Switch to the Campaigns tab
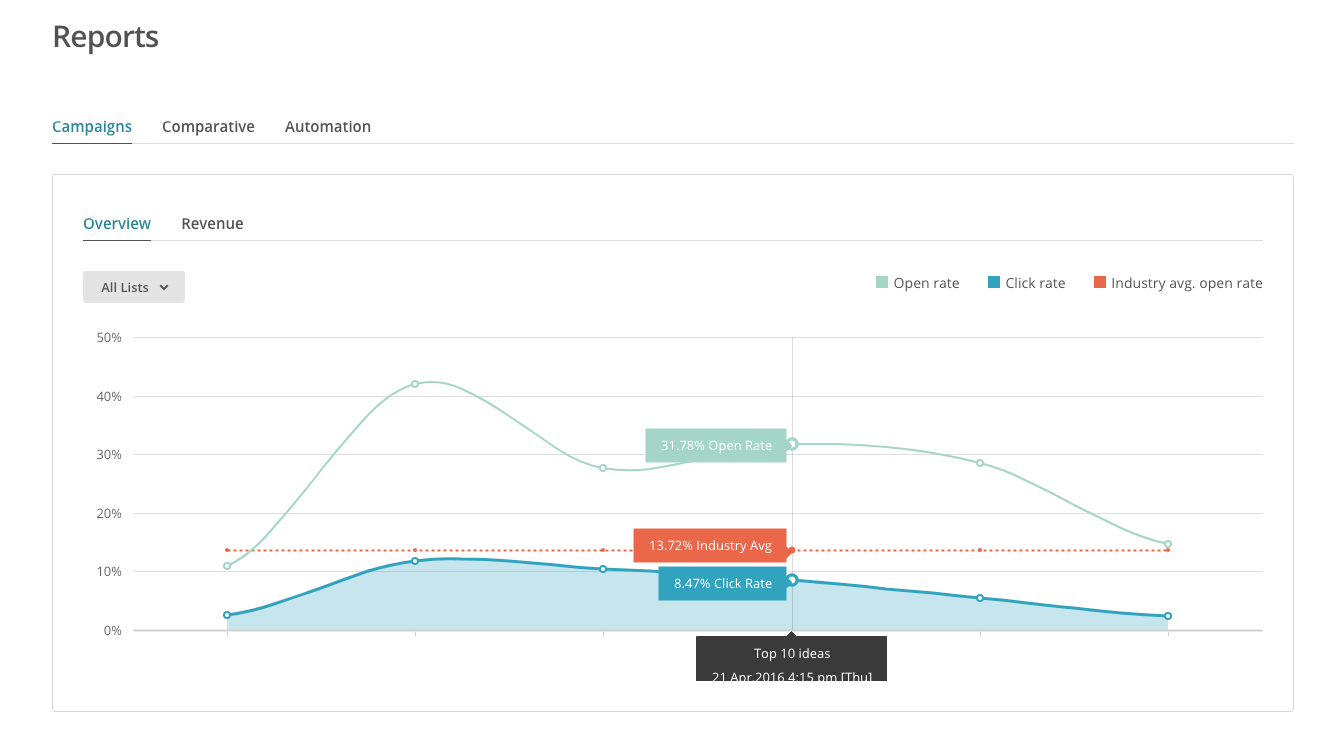 (x=92, y=127)
